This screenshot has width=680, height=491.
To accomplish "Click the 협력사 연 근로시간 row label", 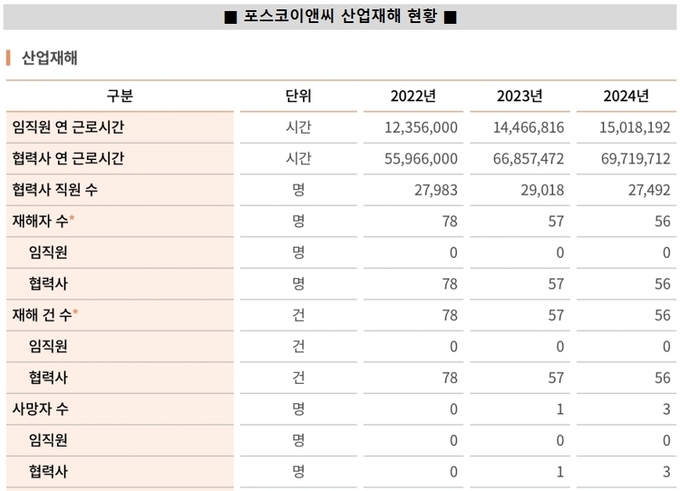I will pyautogui.click(x=68, y=158).
